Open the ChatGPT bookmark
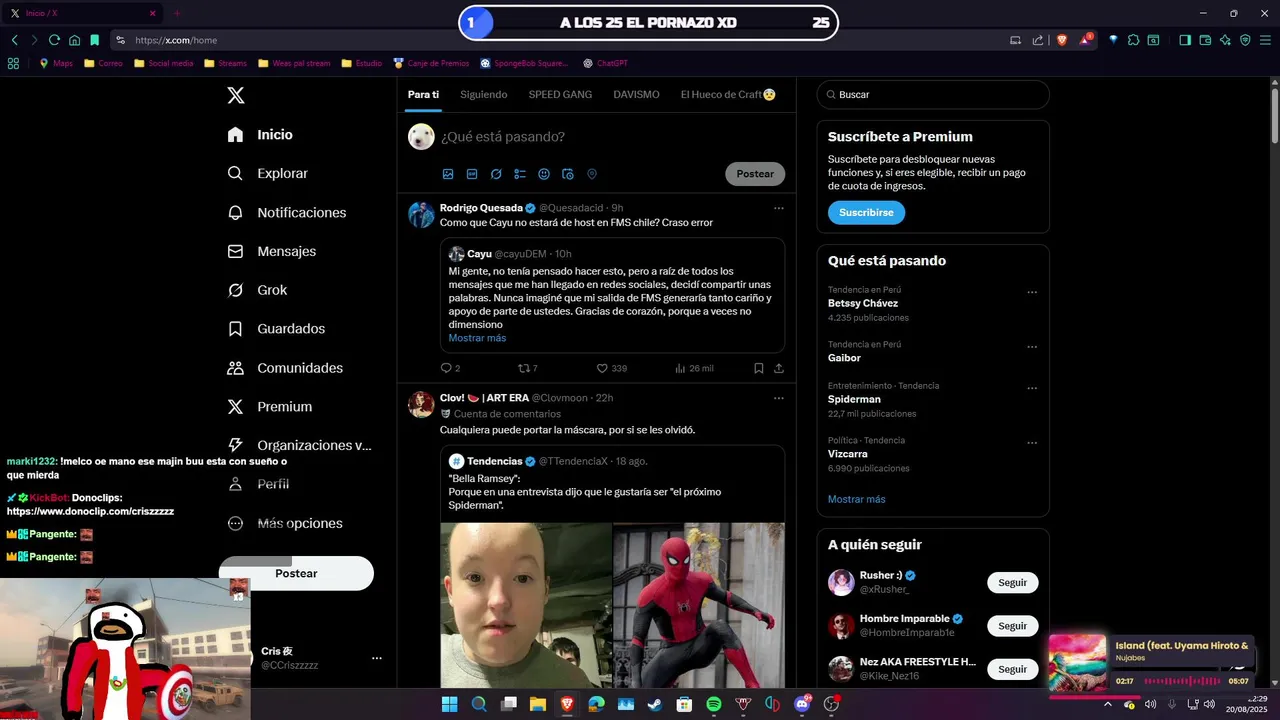This screenshot has width=1280, height=720. (605, 63)
